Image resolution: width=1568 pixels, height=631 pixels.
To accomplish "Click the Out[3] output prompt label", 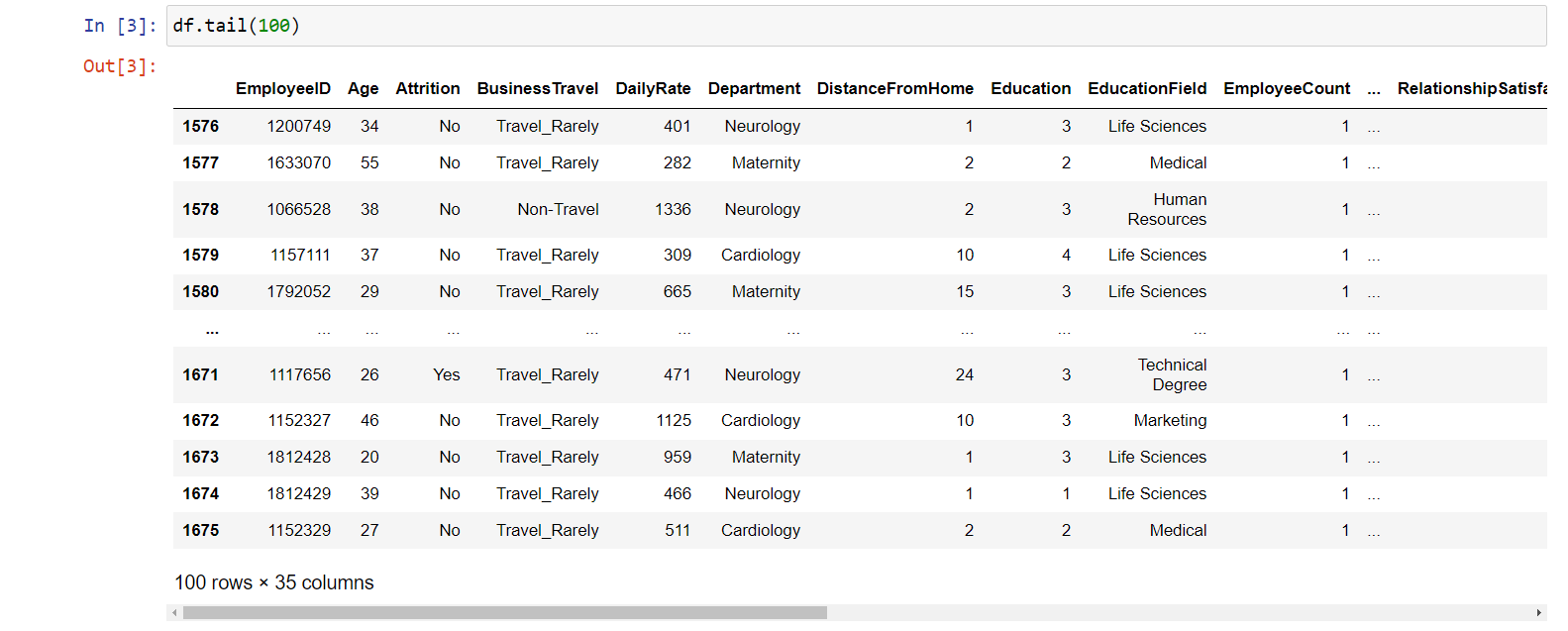I will click(119, 66).
